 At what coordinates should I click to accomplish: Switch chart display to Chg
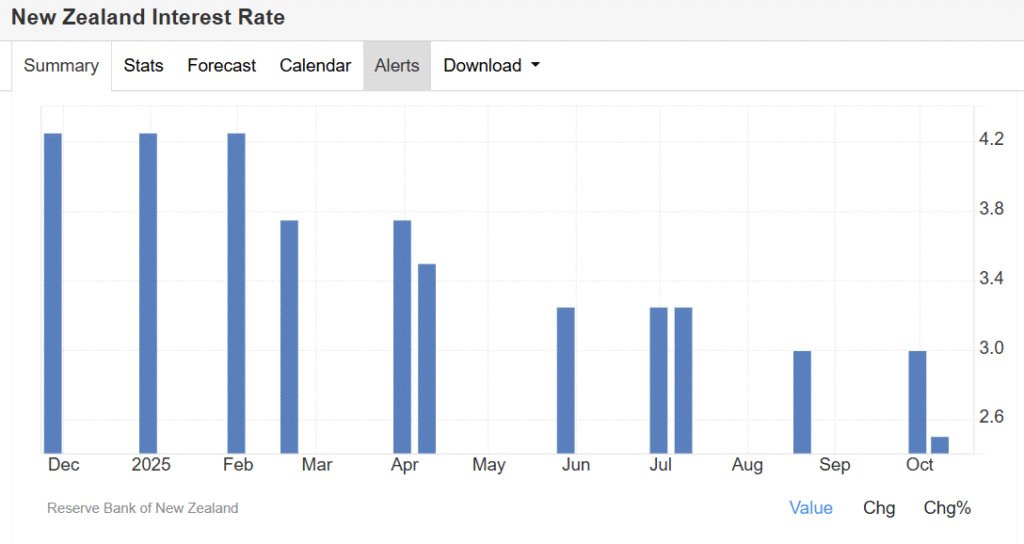879,508
